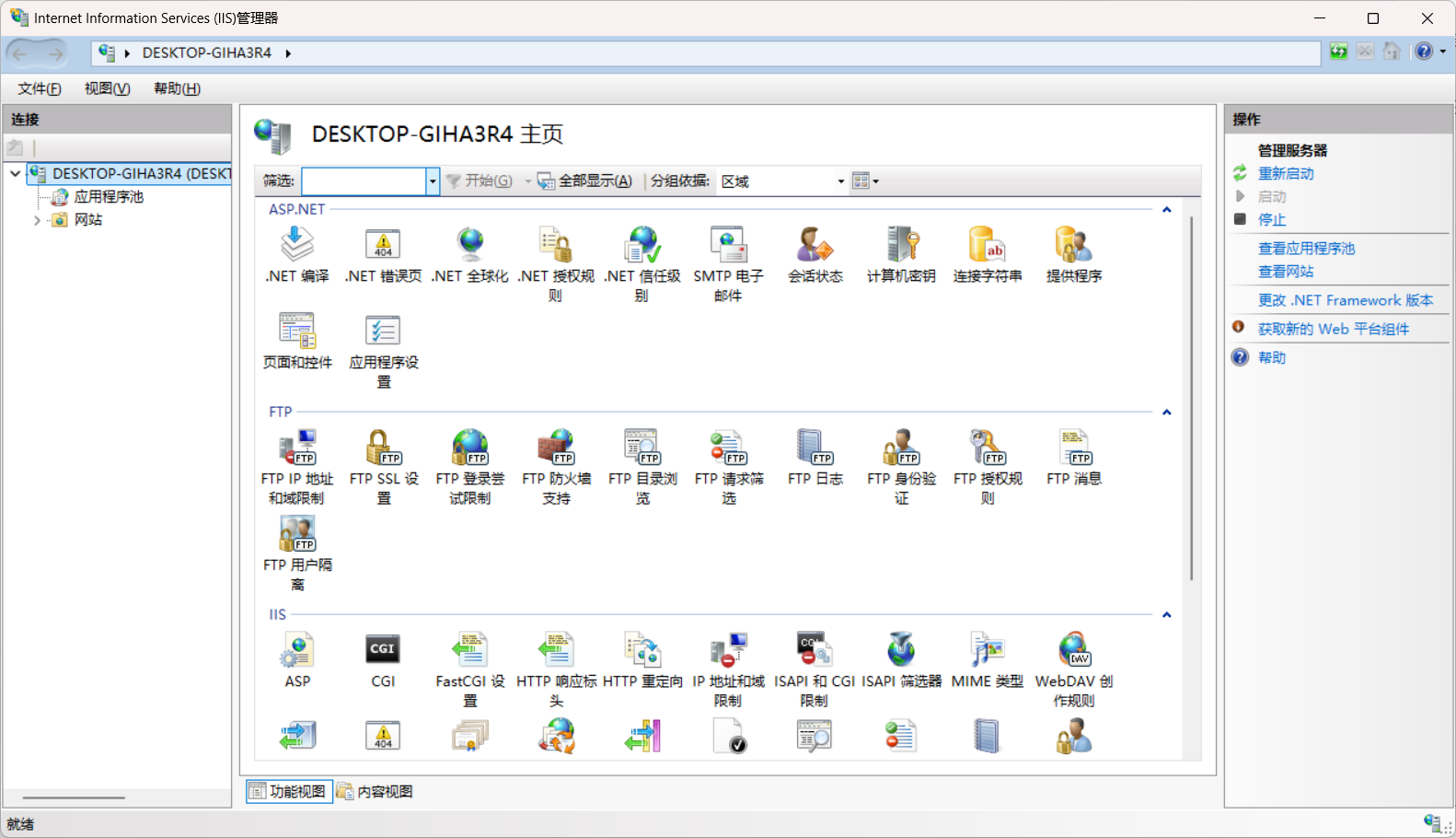
Task: Open the 分组依据 区域 dropdown
Action: 782,181
